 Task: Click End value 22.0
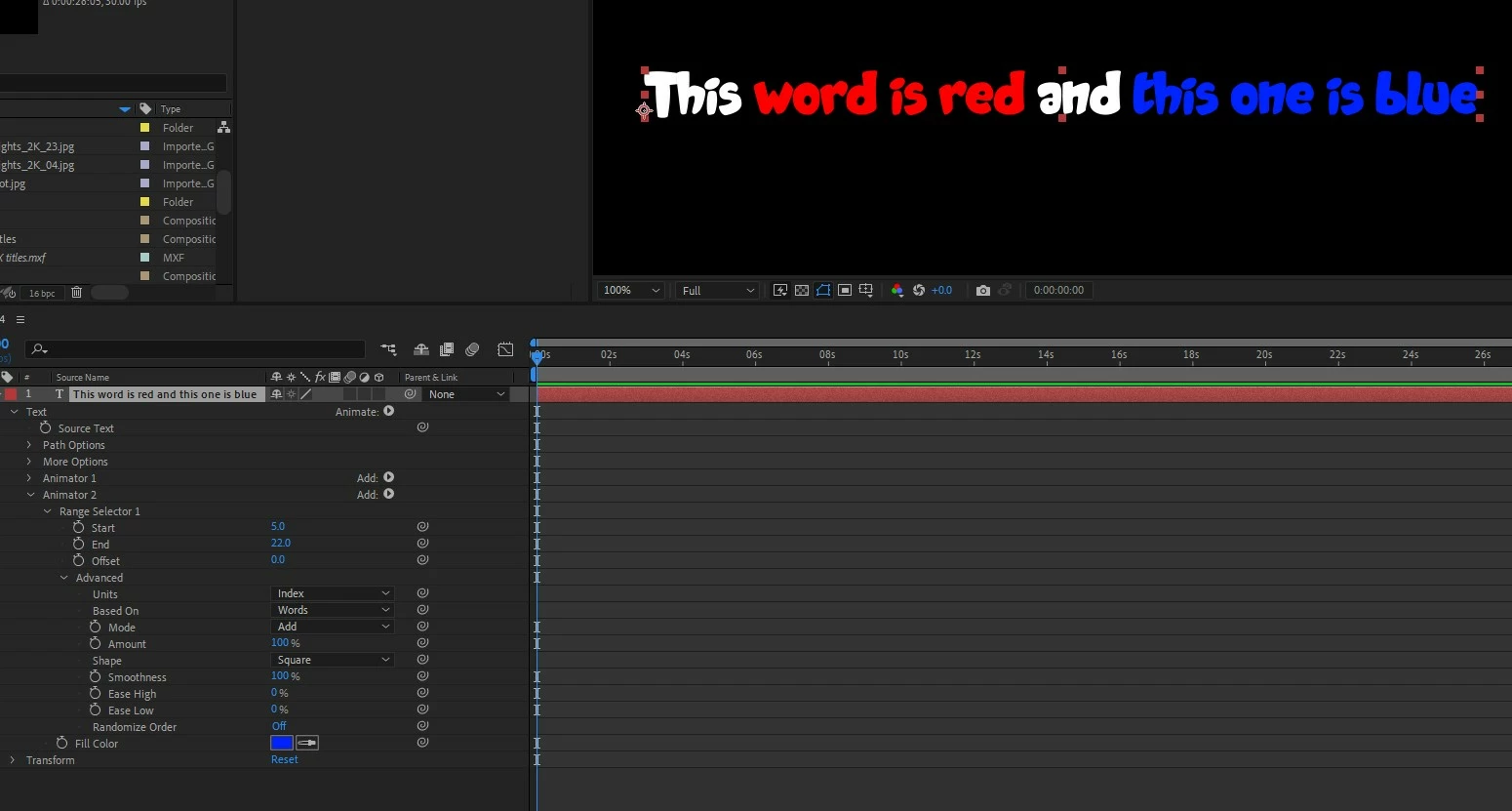281,543
